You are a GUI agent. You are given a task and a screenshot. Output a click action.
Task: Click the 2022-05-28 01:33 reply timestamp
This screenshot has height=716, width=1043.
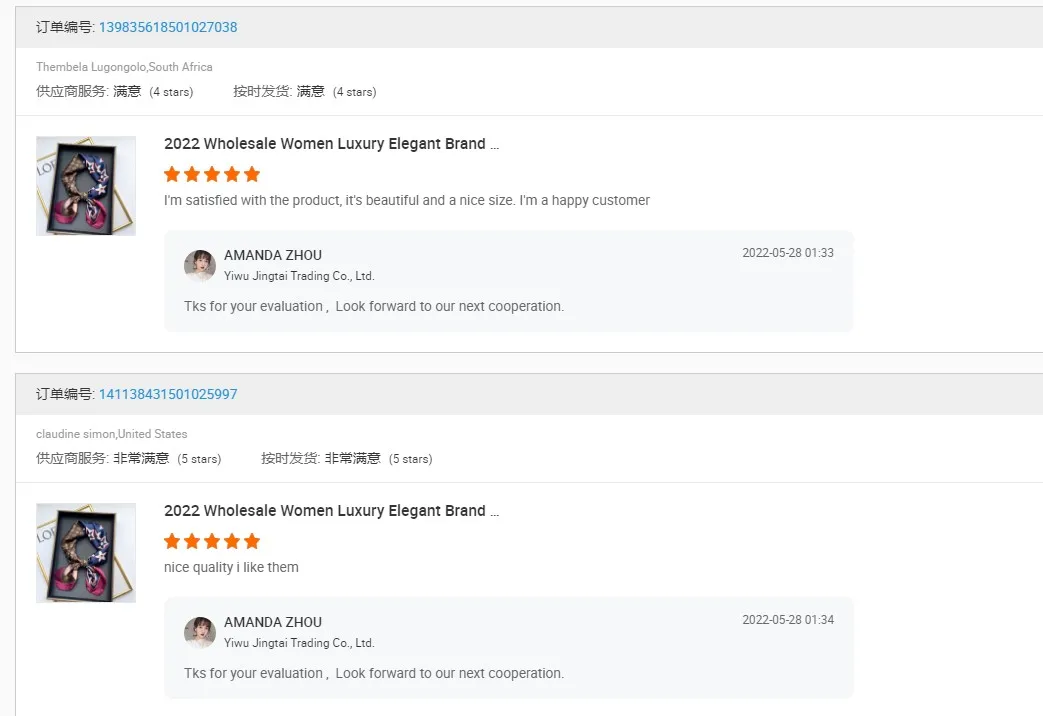click(787, 253)
